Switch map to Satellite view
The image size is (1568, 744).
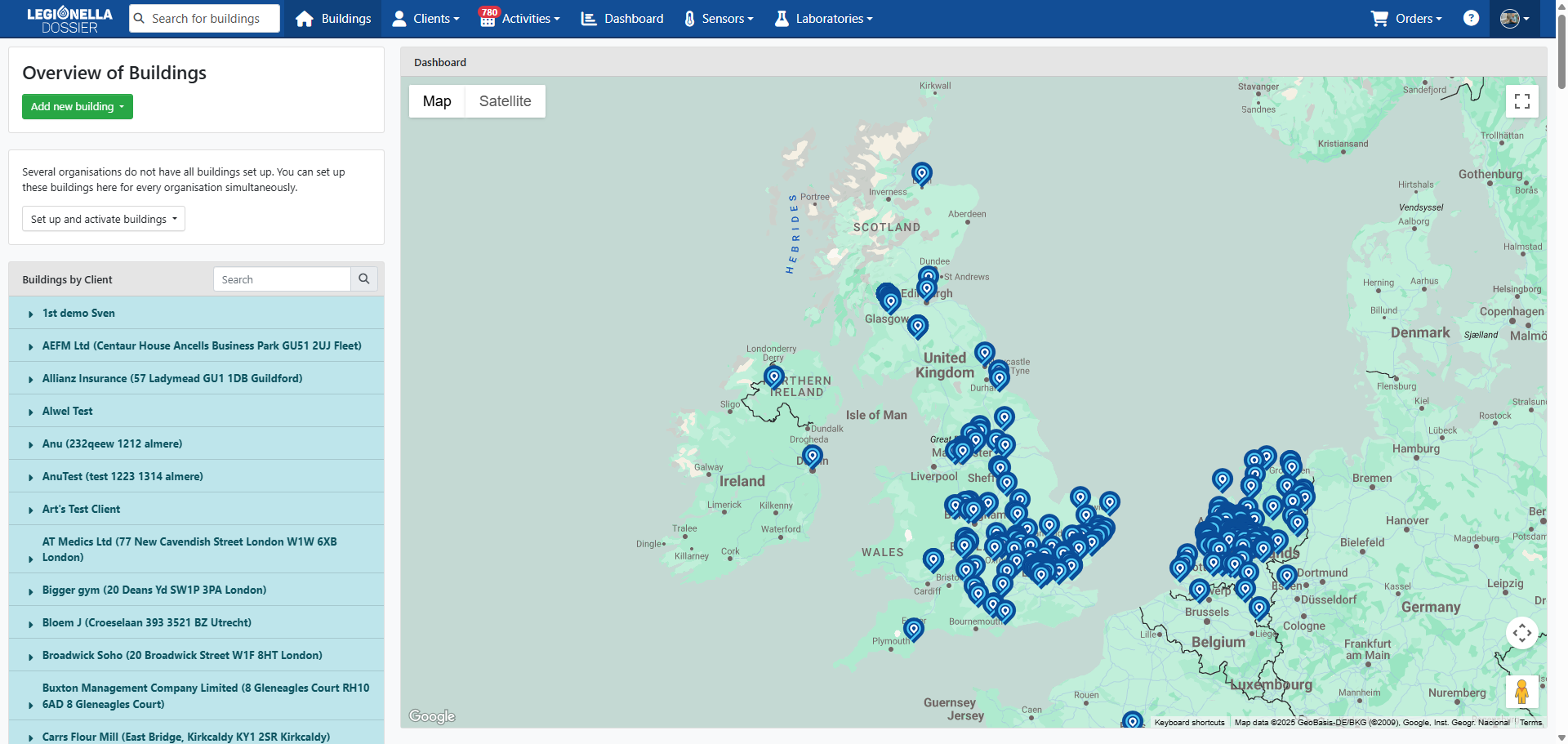(505, 101)
